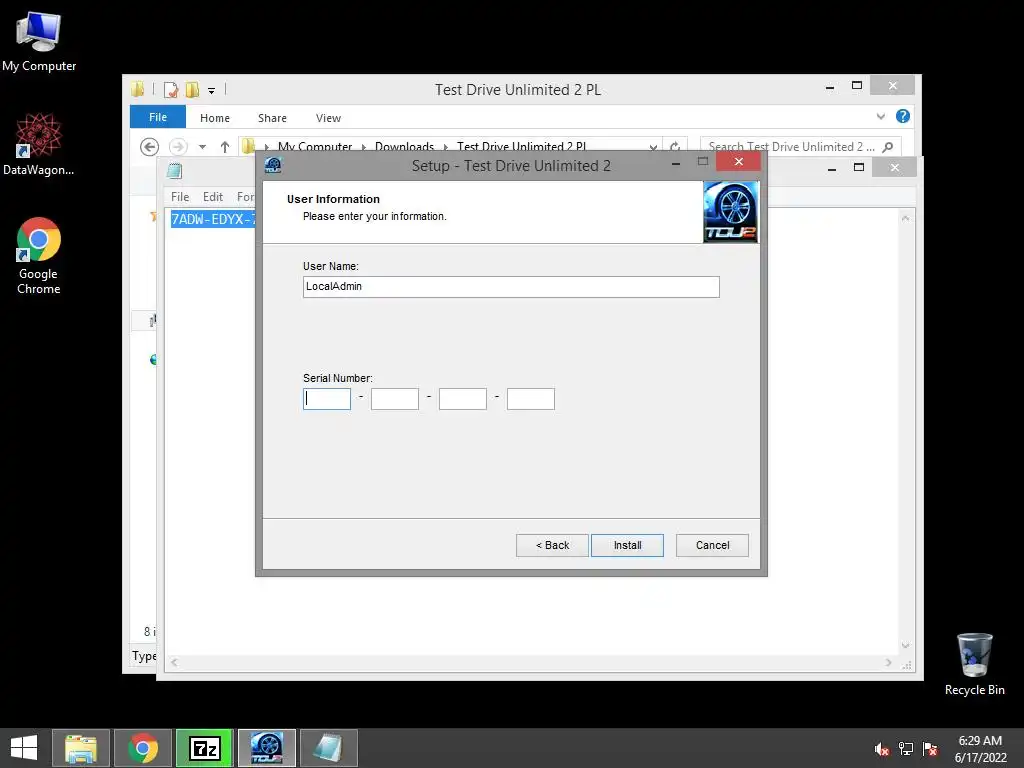Click the Action Center flag icon

[930, 749]
